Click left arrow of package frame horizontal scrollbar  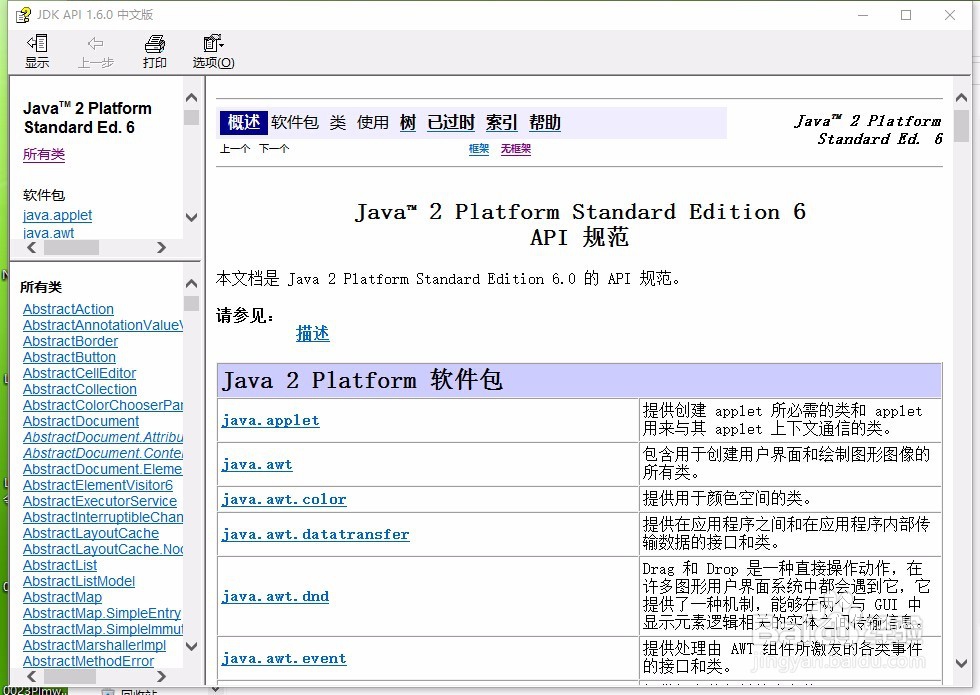click(32, 248)
